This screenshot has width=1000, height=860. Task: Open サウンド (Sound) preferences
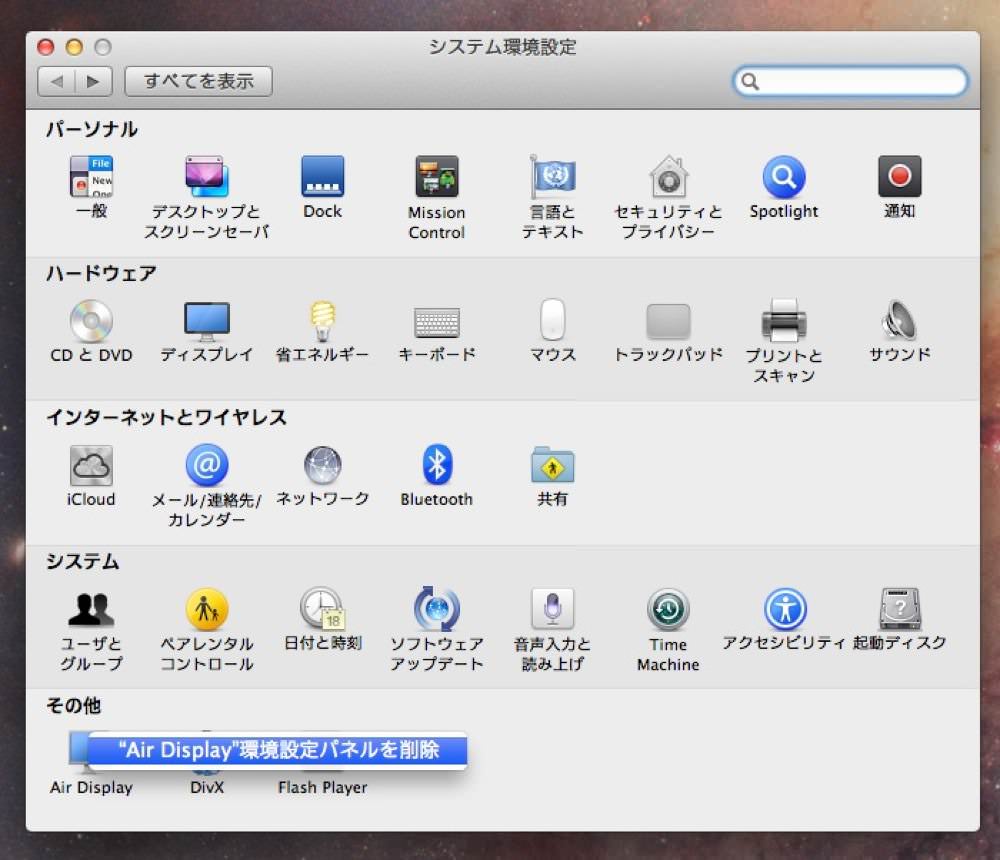pyautogui.click(x=899, y=320)
